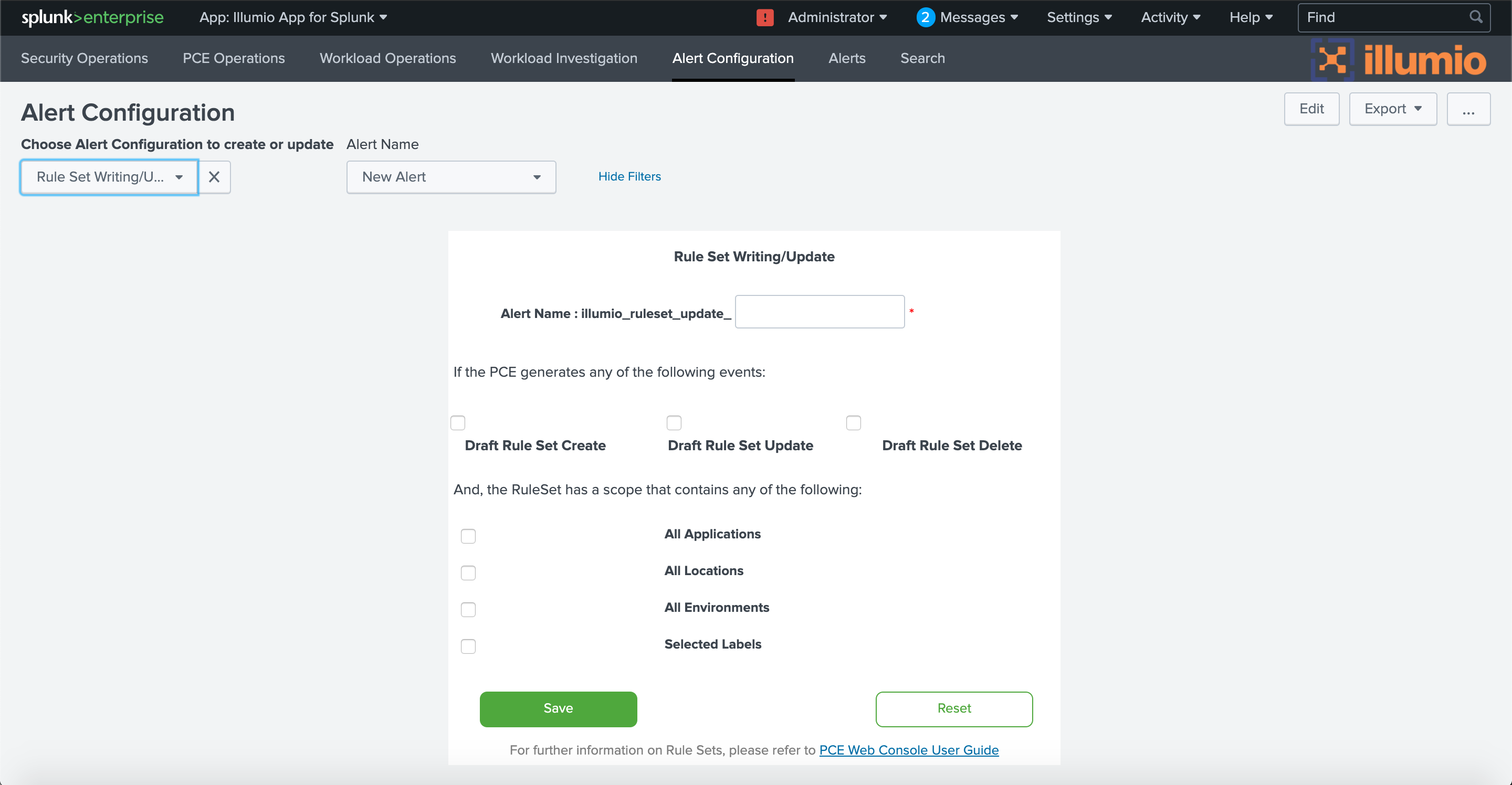This screenshot has height=785, width=1512.
Task: Click the Alert Configuration page title
Action: point(128,113)
